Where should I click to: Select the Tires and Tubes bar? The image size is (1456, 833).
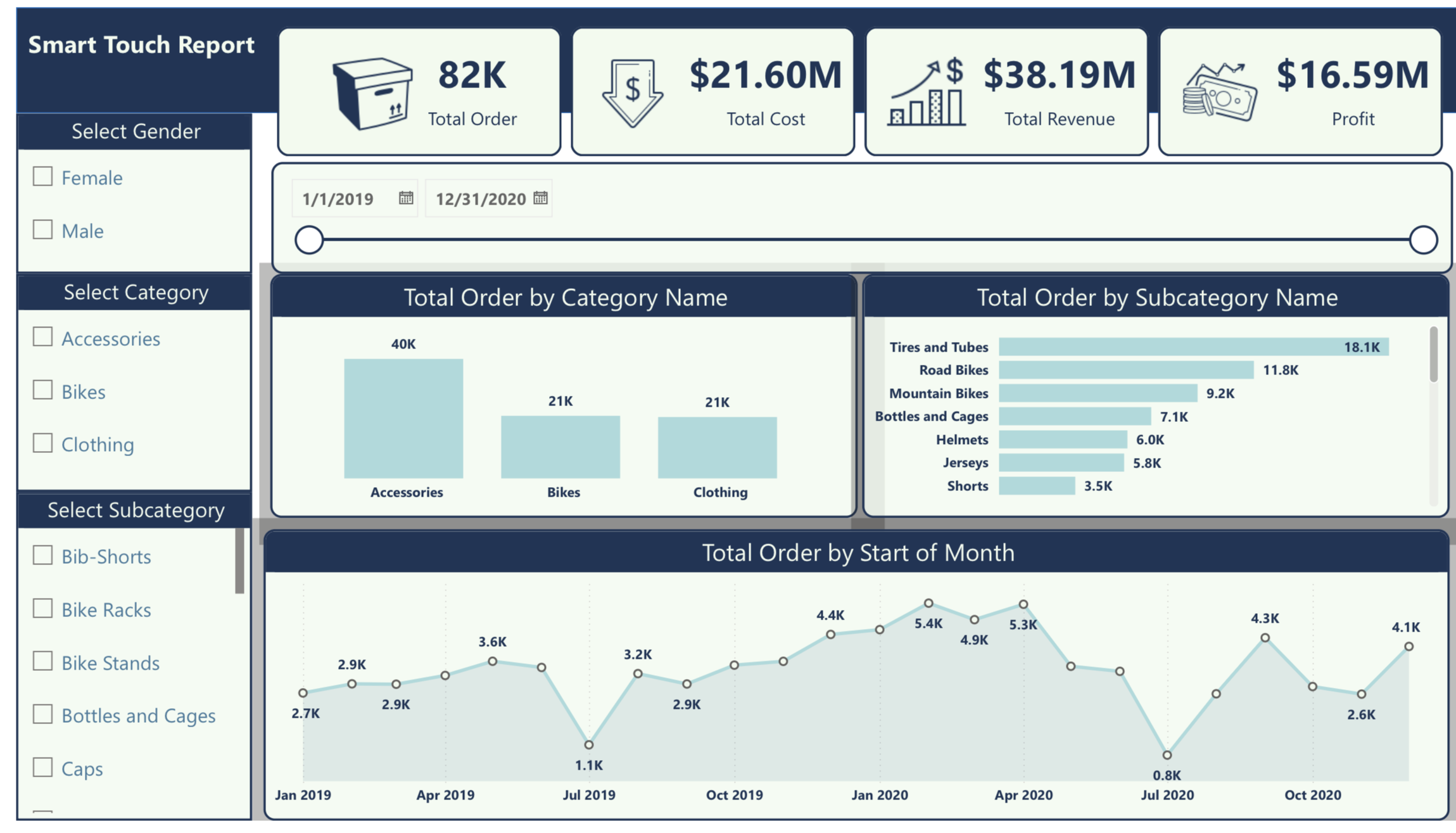[x=1194, y=347]
